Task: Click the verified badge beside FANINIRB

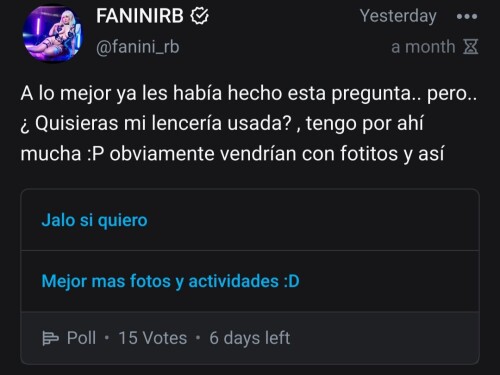Action: coord(199,16)
